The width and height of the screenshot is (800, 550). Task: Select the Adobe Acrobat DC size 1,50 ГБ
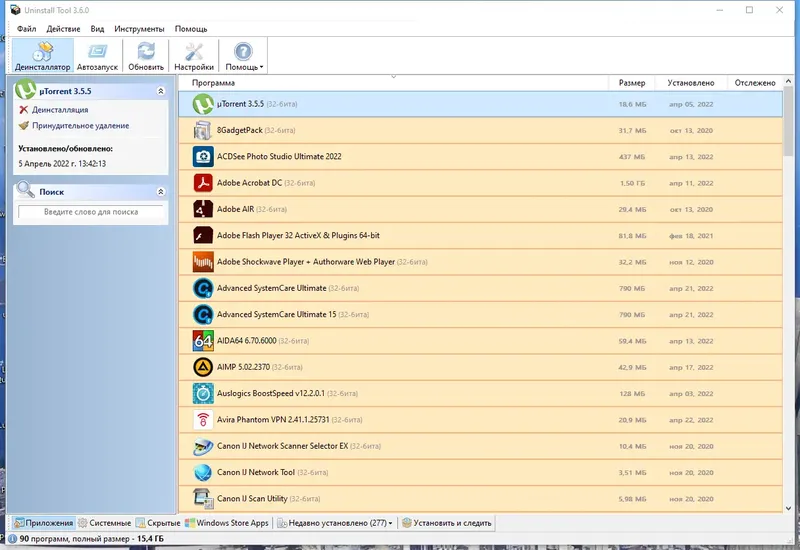[x=632, y=183]
